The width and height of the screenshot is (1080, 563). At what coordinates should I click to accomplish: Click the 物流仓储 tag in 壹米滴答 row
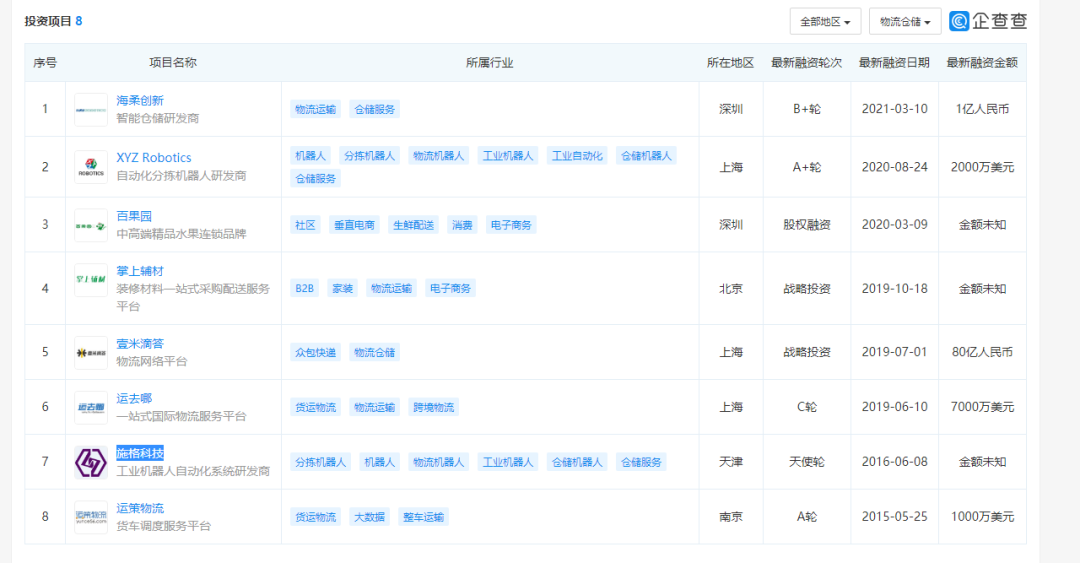click(375, 352)
